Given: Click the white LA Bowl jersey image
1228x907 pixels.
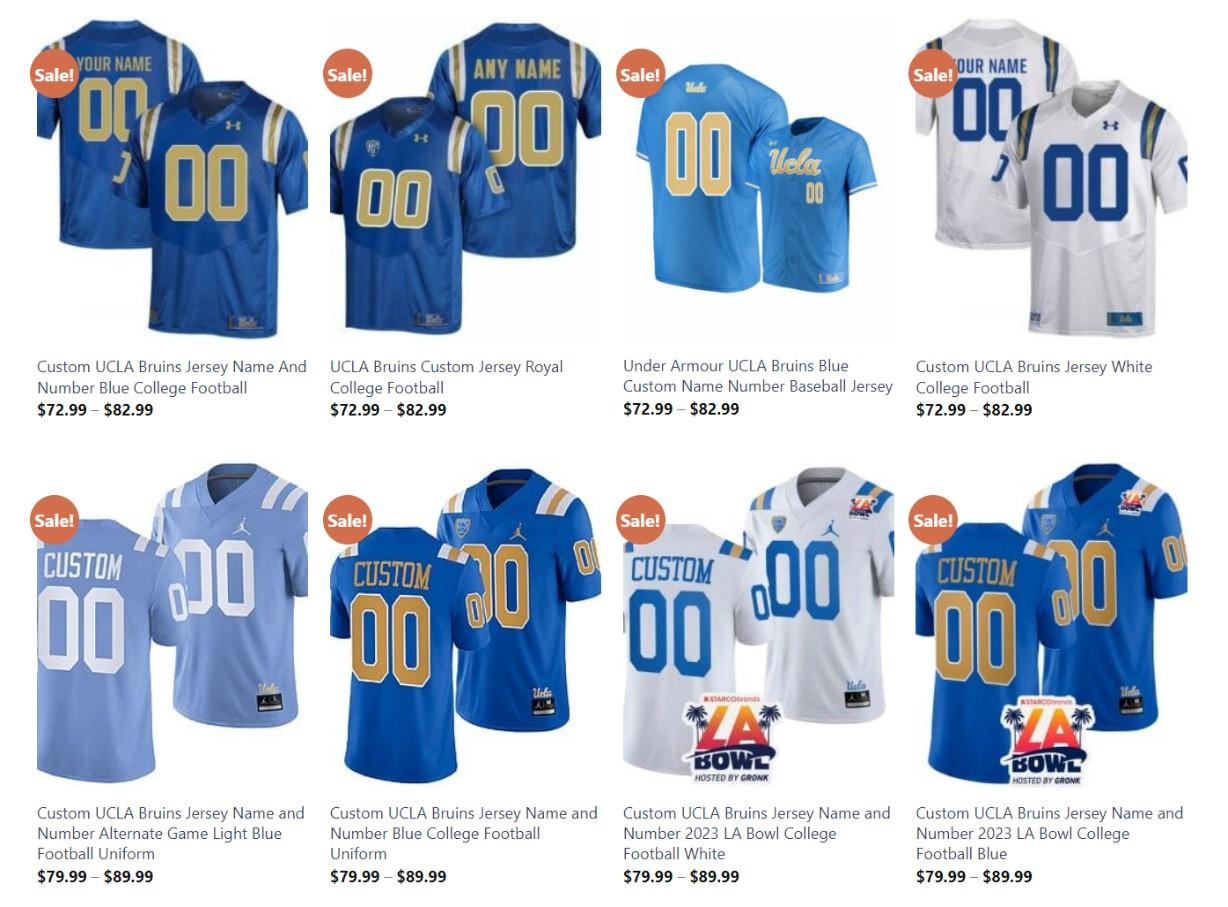Looking at the screenshot, I should 758,623.
